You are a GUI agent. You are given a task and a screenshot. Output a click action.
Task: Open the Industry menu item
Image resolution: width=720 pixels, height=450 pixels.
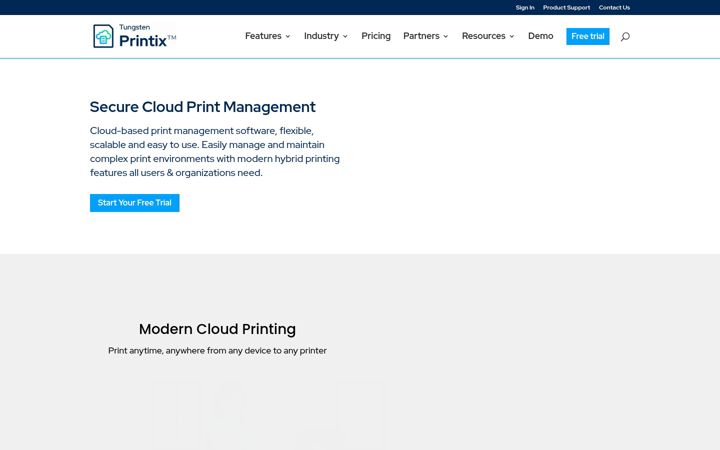pos(321,36)
